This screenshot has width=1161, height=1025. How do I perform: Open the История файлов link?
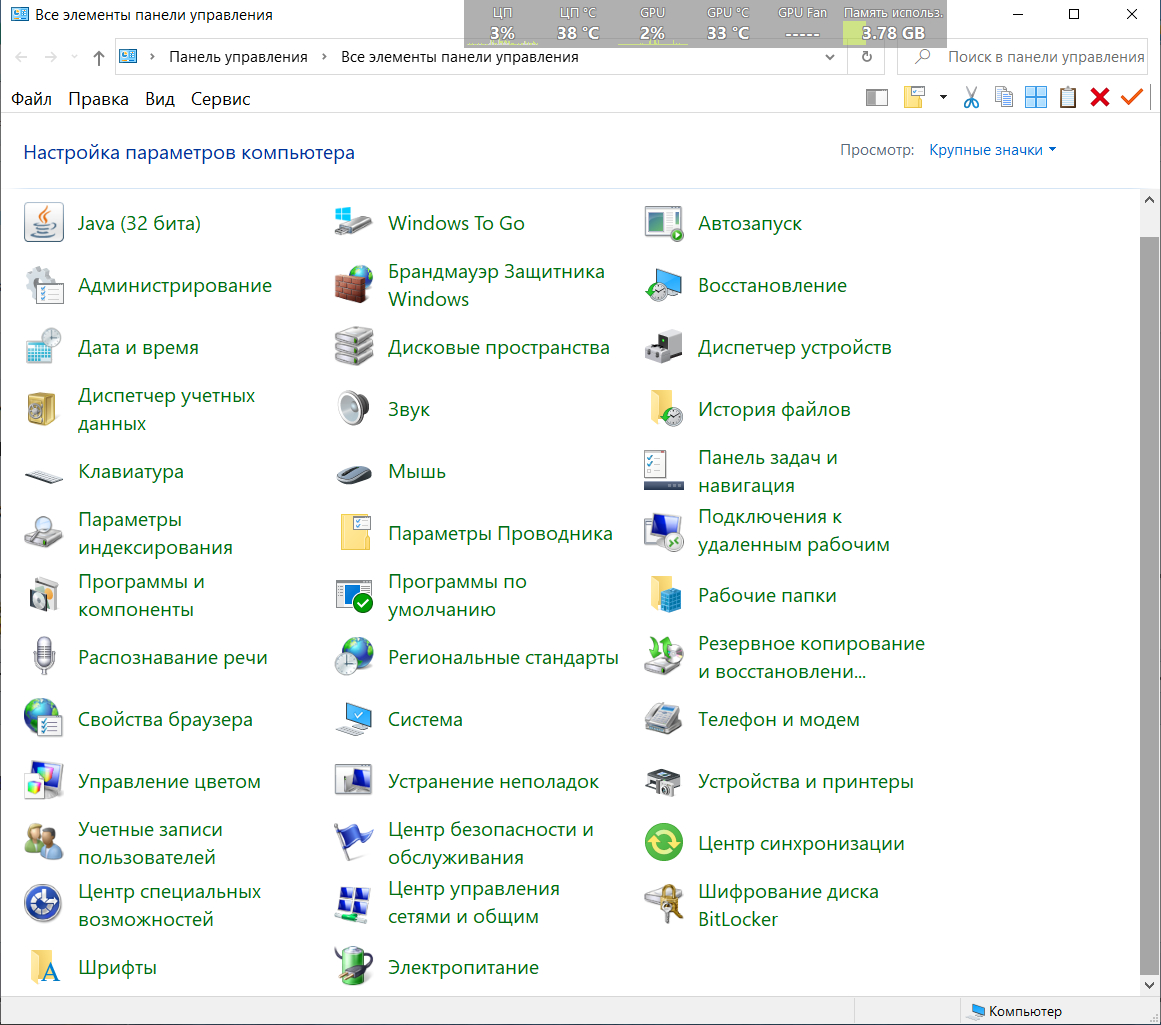point(774,410)
